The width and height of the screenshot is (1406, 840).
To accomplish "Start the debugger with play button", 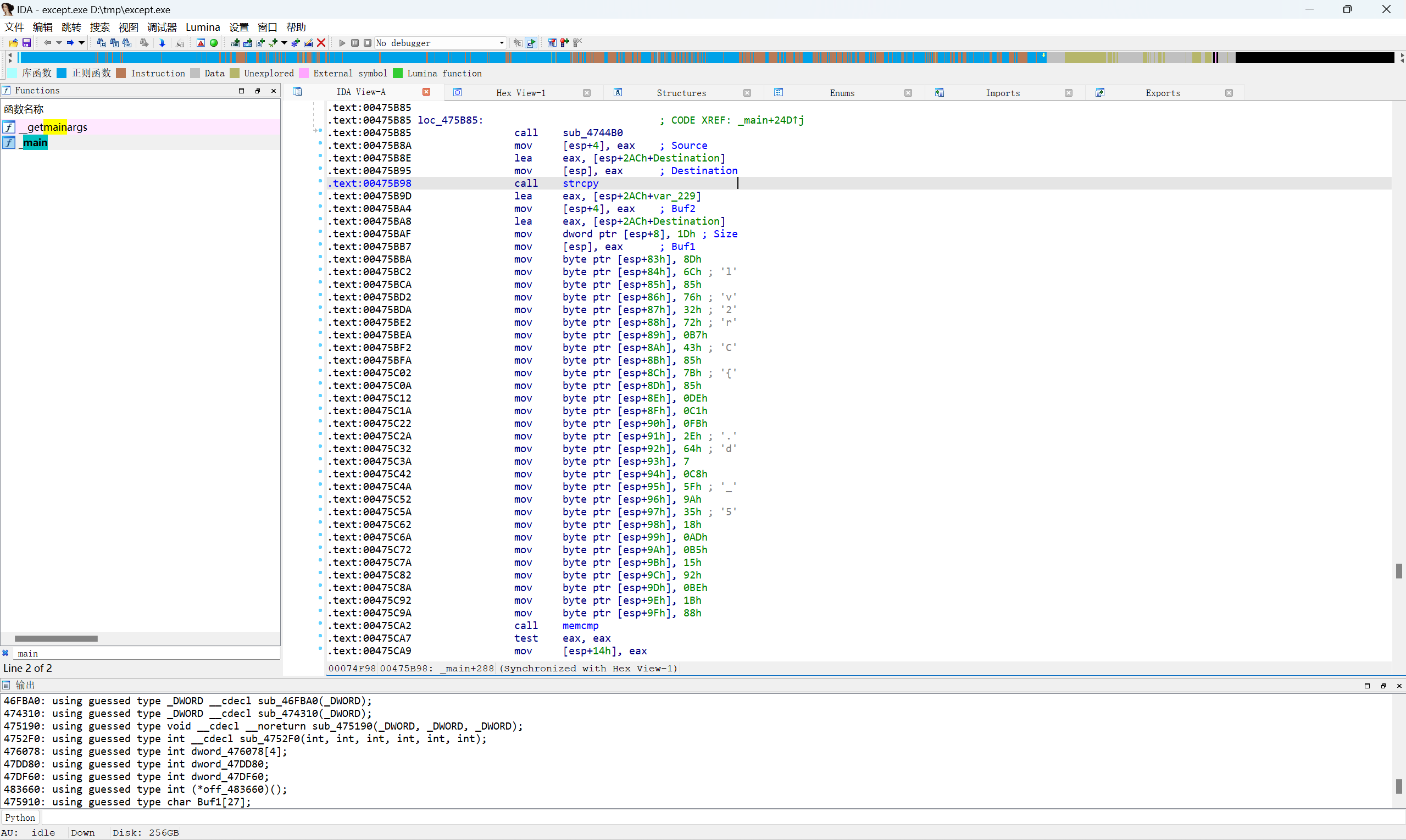I will [x=342, y=43].
